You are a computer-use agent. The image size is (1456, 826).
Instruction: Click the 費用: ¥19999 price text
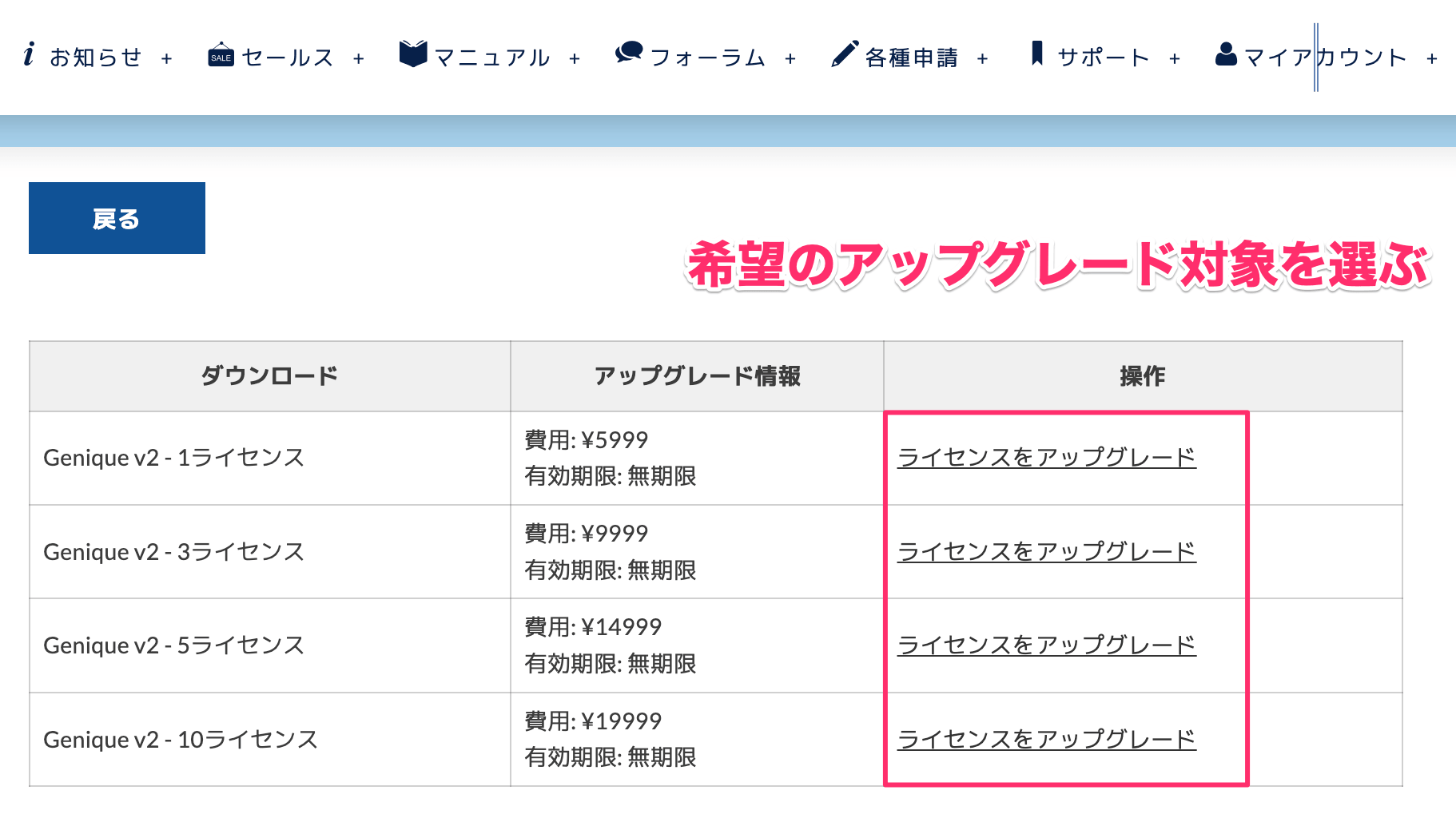pos(593,721)
